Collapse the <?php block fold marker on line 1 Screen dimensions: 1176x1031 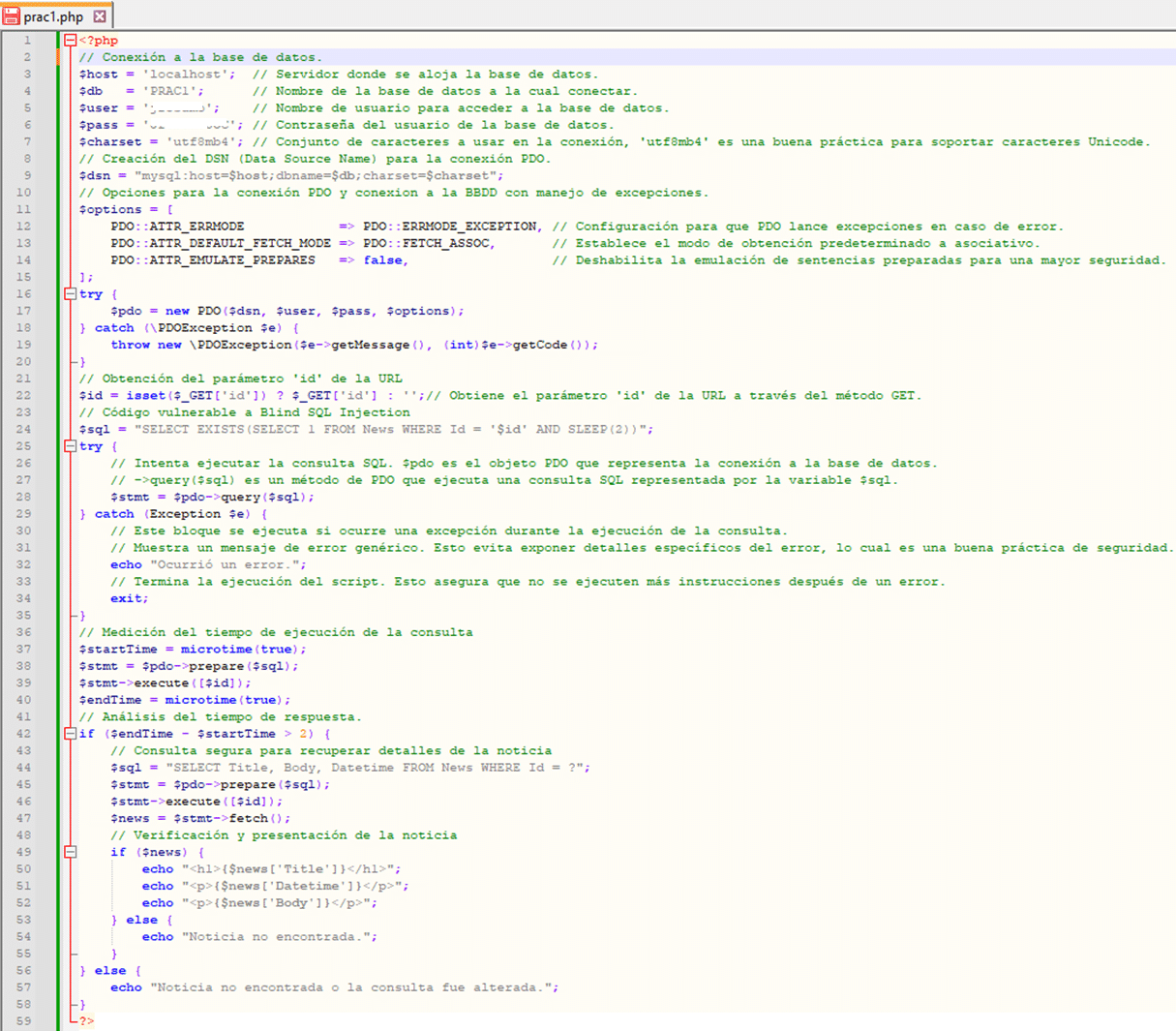[70, 41]
